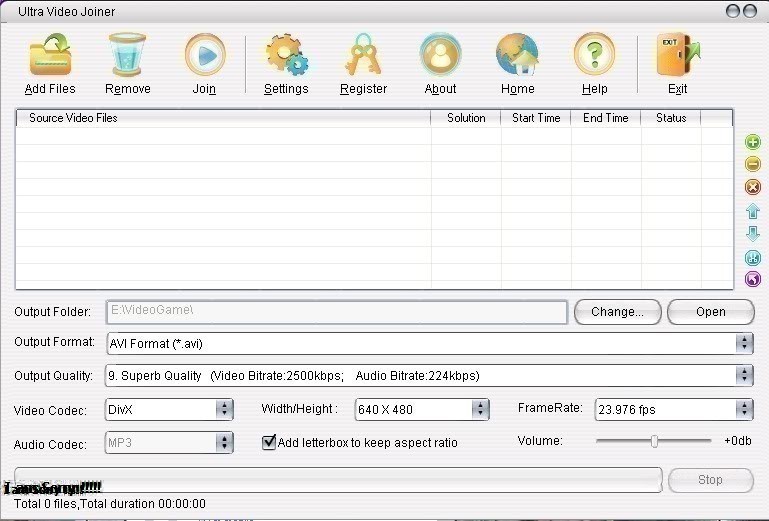Click the Volume slider handle
The image size is (769, 521).
click(654, 441)
